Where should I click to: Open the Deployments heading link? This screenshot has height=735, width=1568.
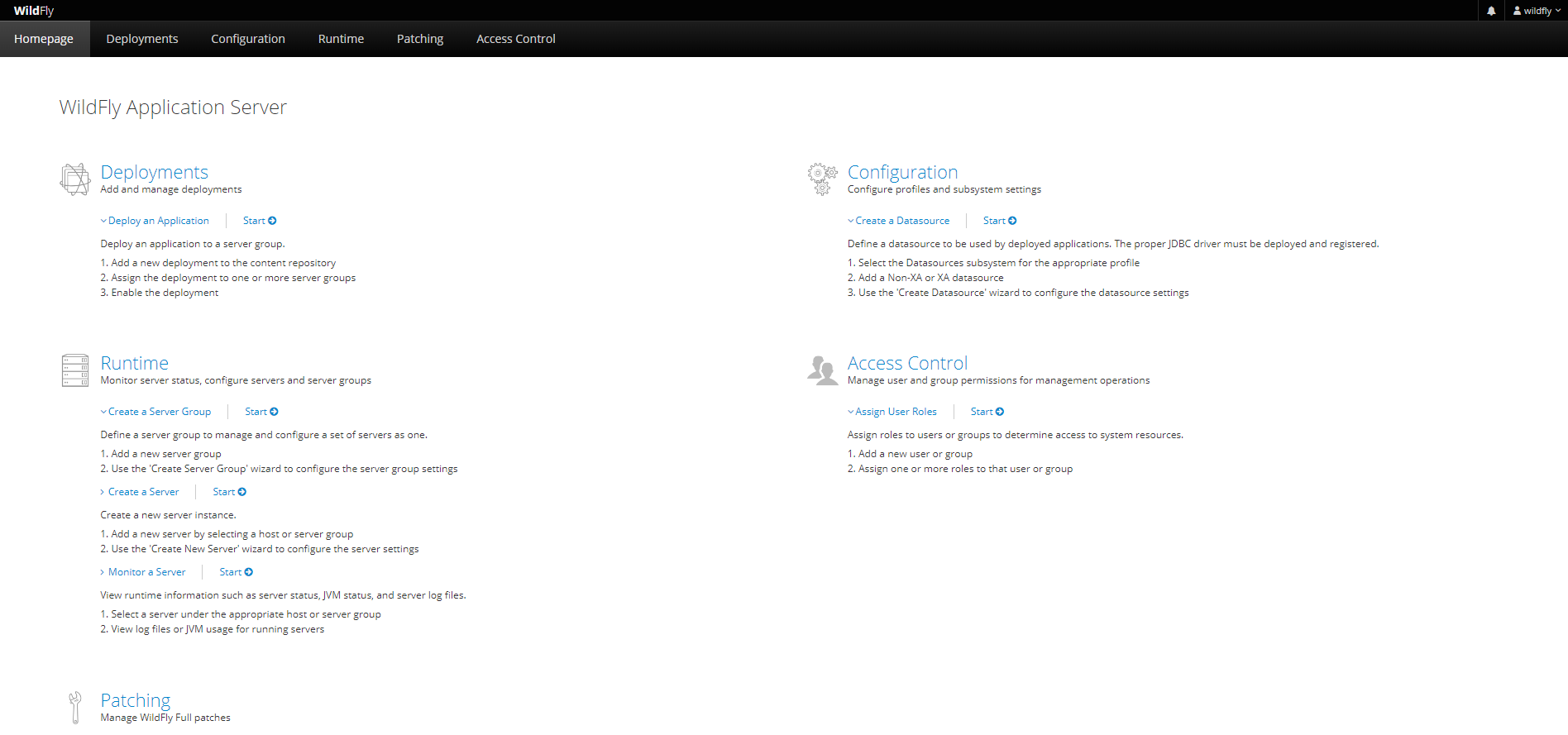click(154, 172)
